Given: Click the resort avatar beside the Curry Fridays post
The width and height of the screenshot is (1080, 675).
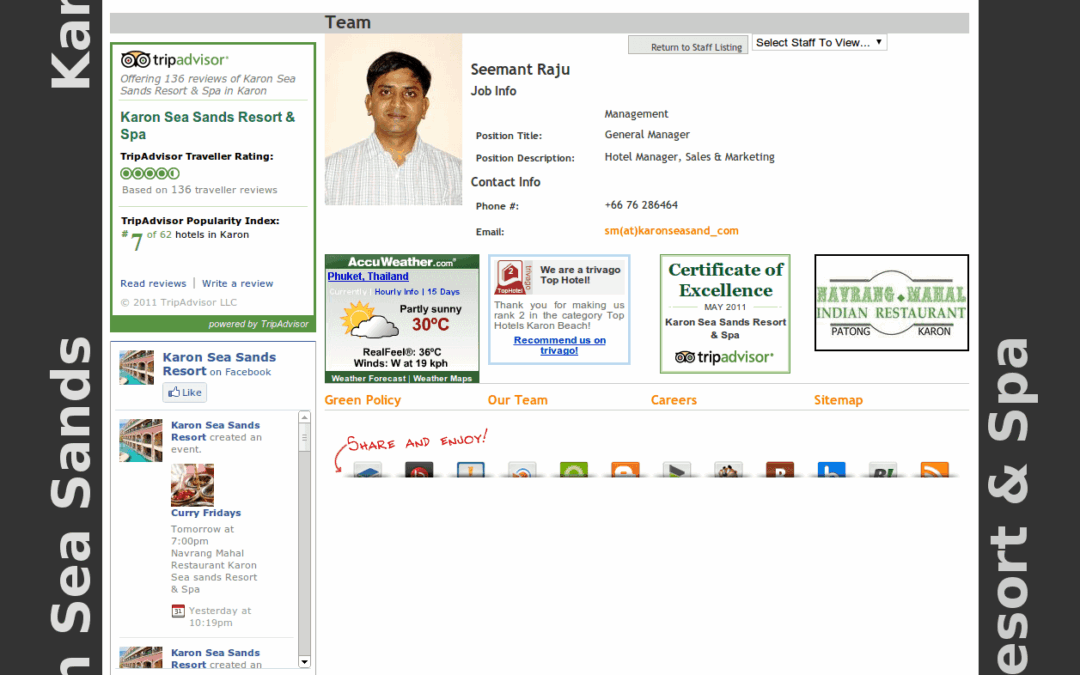Looking at the screenshot, I should pyautogui.click(x=141, y=440).
